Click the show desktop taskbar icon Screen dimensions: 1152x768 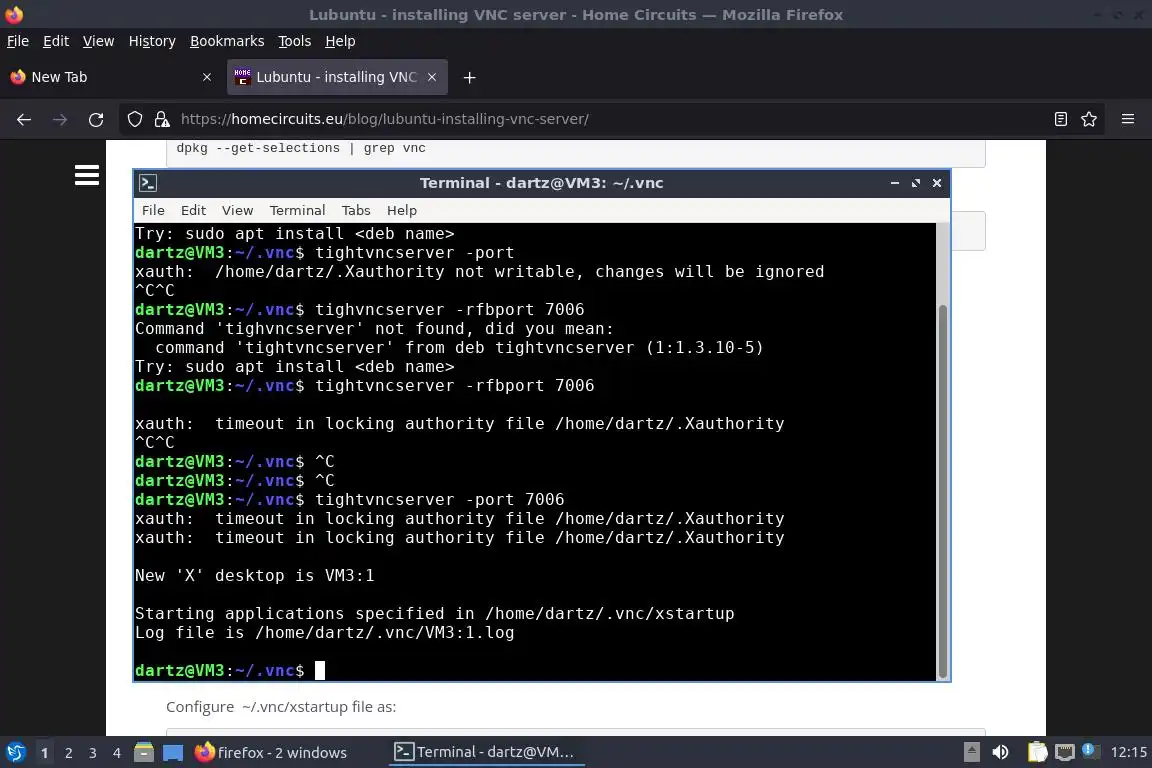click(x=173, y=753)
